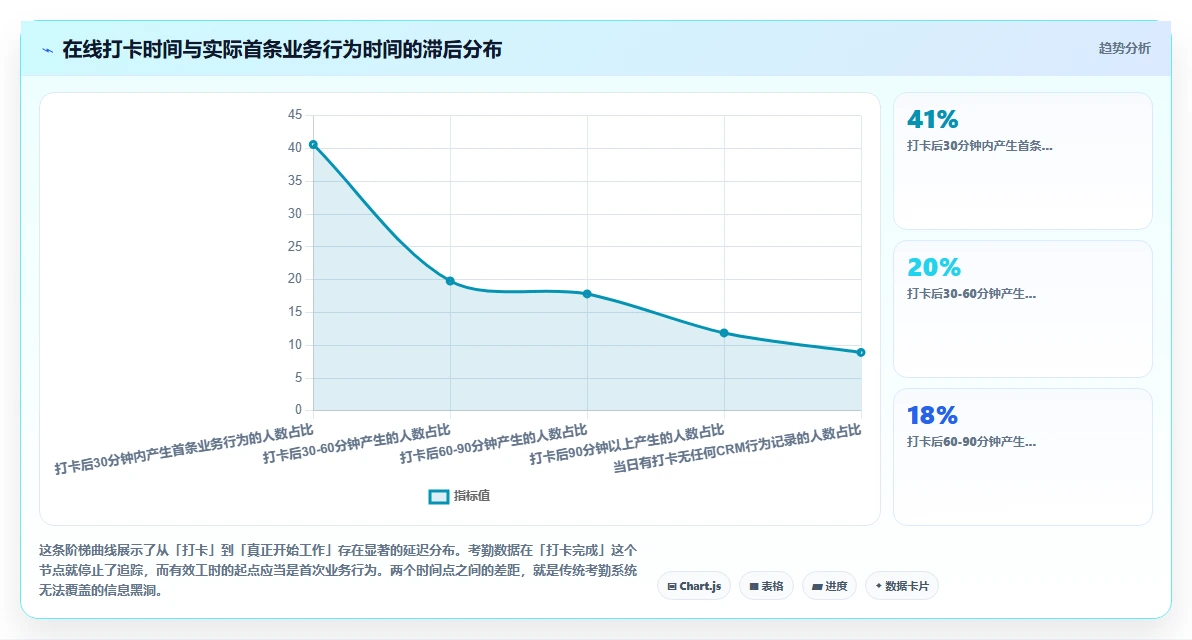
Task: Click the data point at value 20
Action: pyautogui.click(x=450, y=281)
